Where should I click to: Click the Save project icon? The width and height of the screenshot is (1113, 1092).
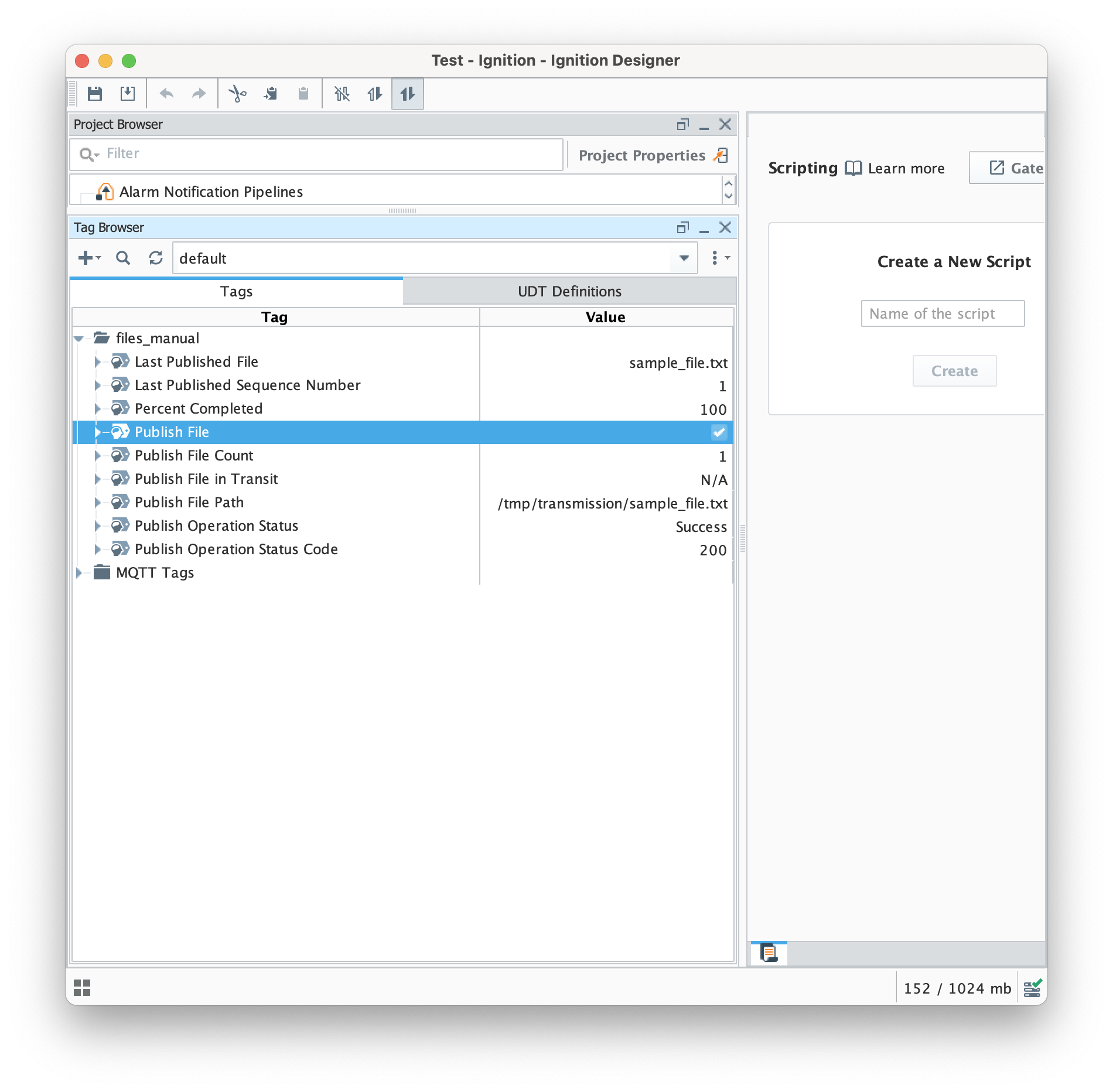pos(95,94)
